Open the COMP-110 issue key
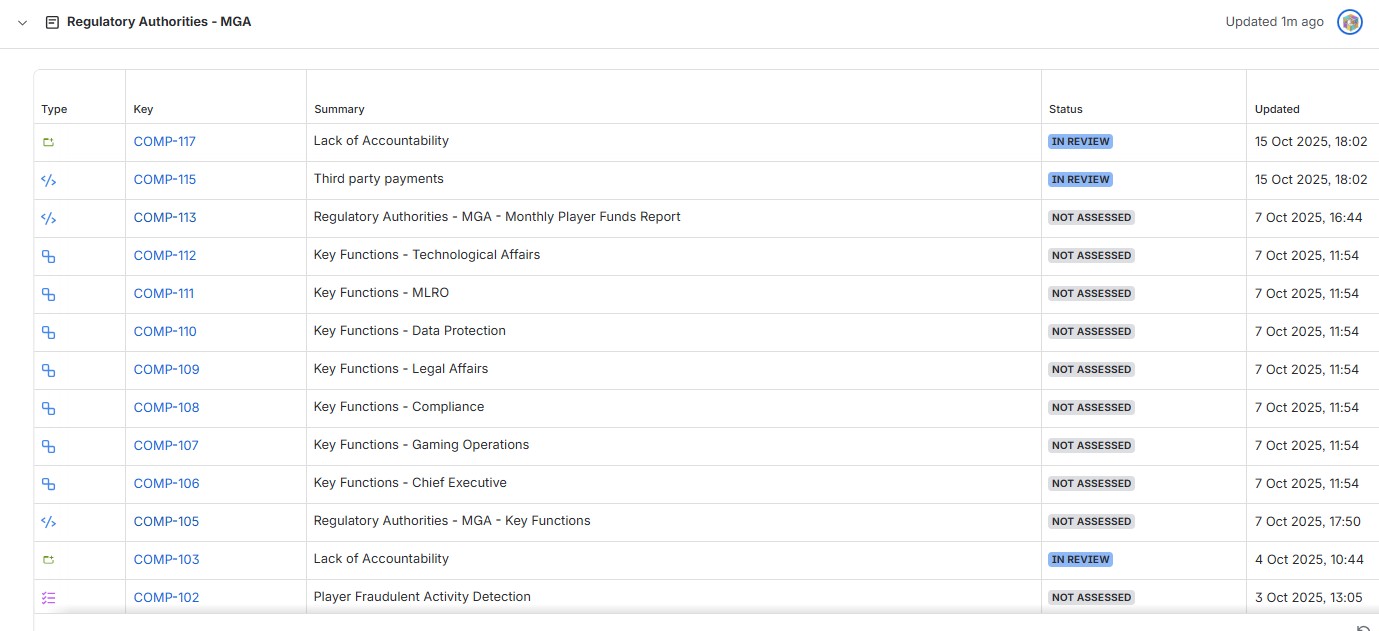This screenshot has height=631, width=1379. (x=165, y=332)
